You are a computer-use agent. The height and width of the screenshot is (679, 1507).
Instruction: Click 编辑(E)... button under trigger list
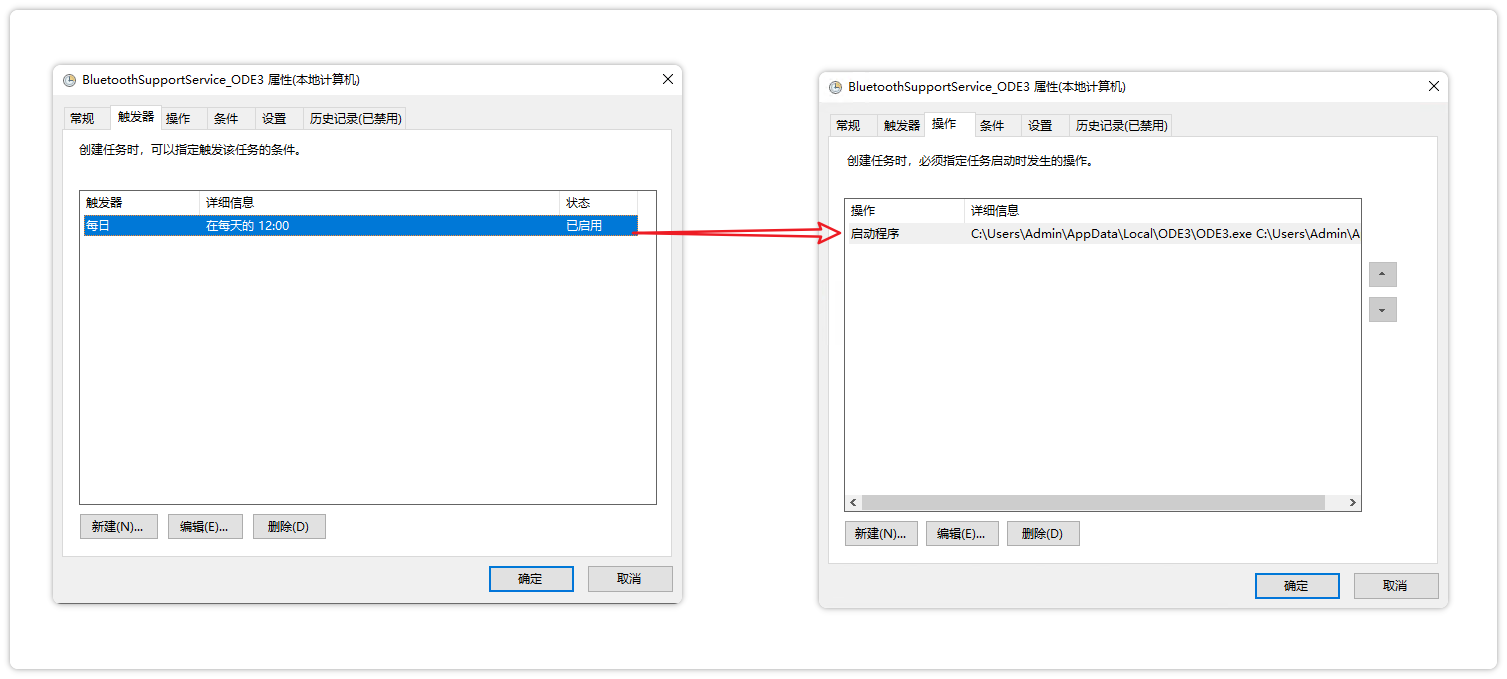point(204,527)
